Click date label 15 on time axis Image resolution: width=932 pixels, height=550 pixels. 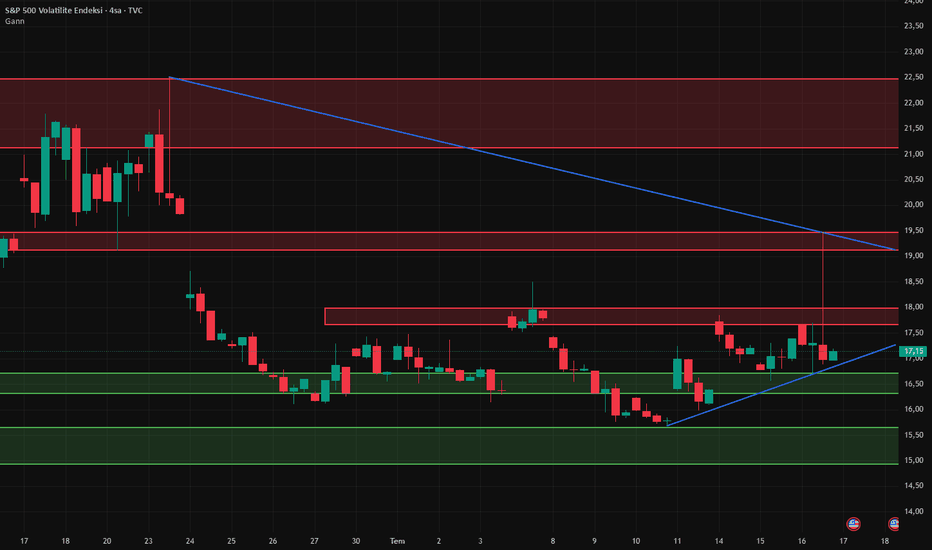[760, 541]
